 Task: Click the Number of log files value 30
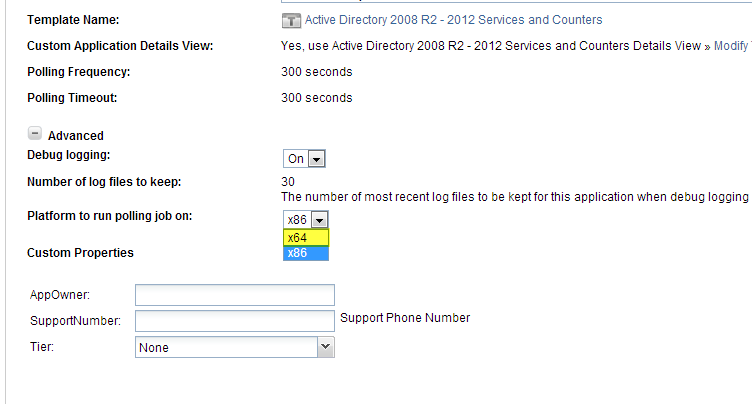(x=288, y=182)
